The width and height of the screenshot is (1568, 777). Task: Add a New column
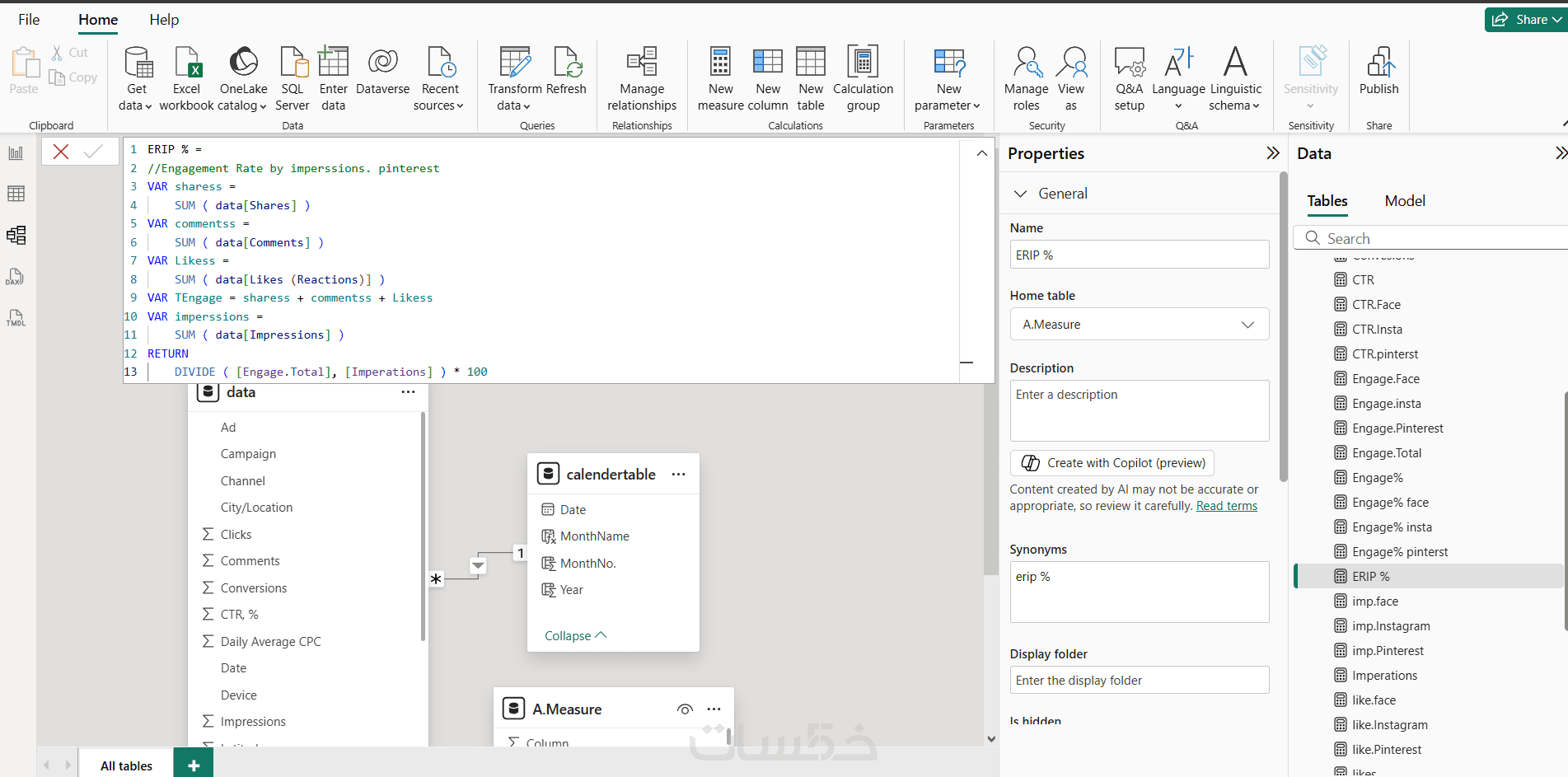(x=768, y=79)
